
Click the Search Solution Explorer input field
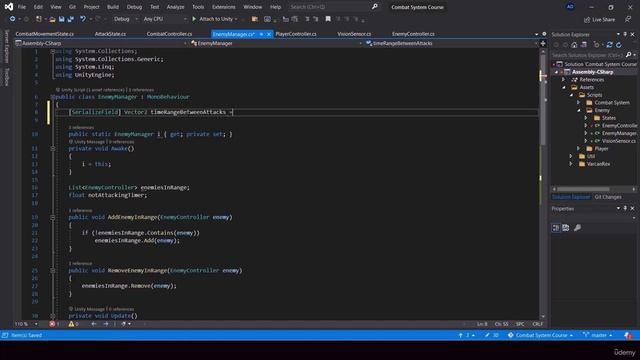point(587,55)
